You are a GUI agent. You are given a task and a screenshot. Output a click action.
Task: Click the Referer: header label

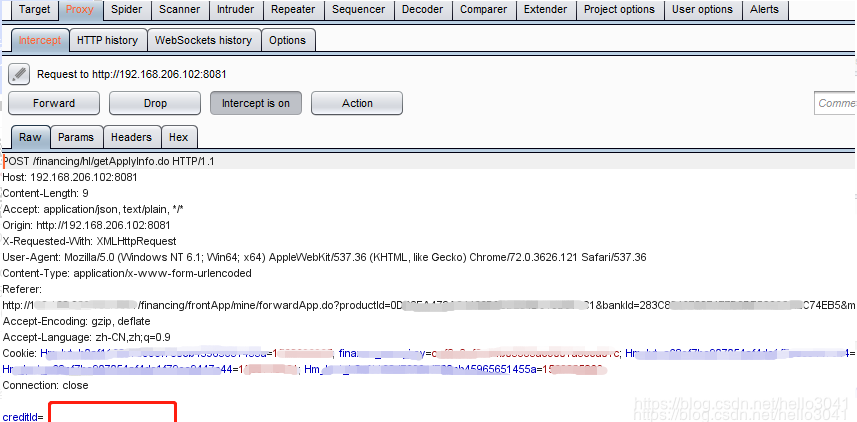[x=22, y=289]
